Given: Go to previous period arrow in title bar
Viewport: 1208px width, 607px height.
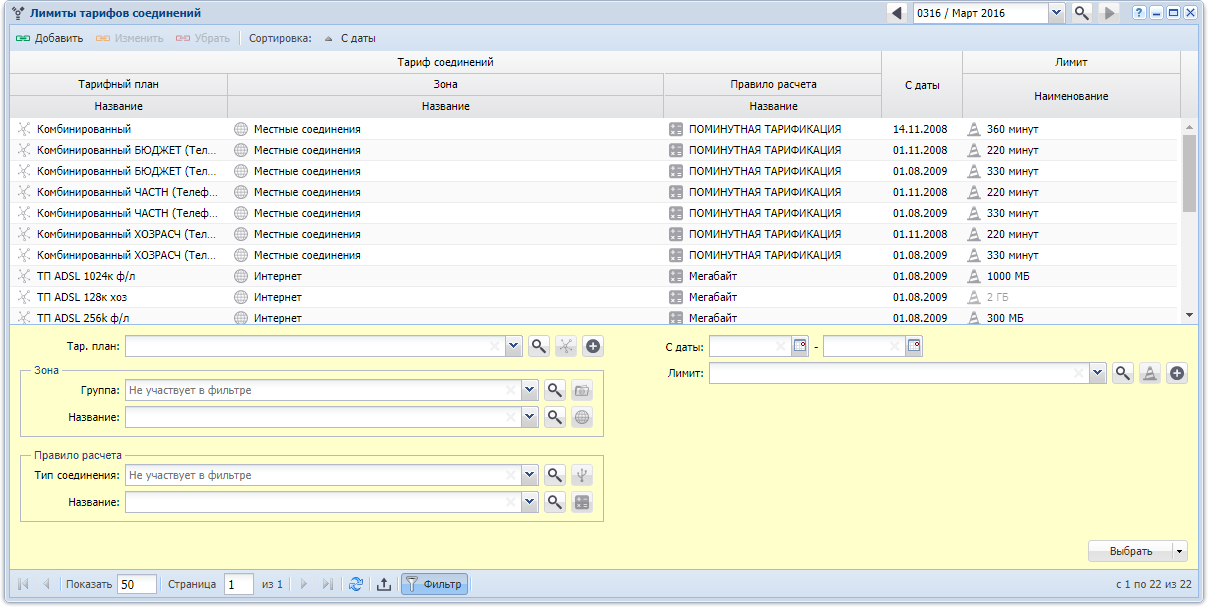Looking at the screenshot, I should (x=897, y=13).
